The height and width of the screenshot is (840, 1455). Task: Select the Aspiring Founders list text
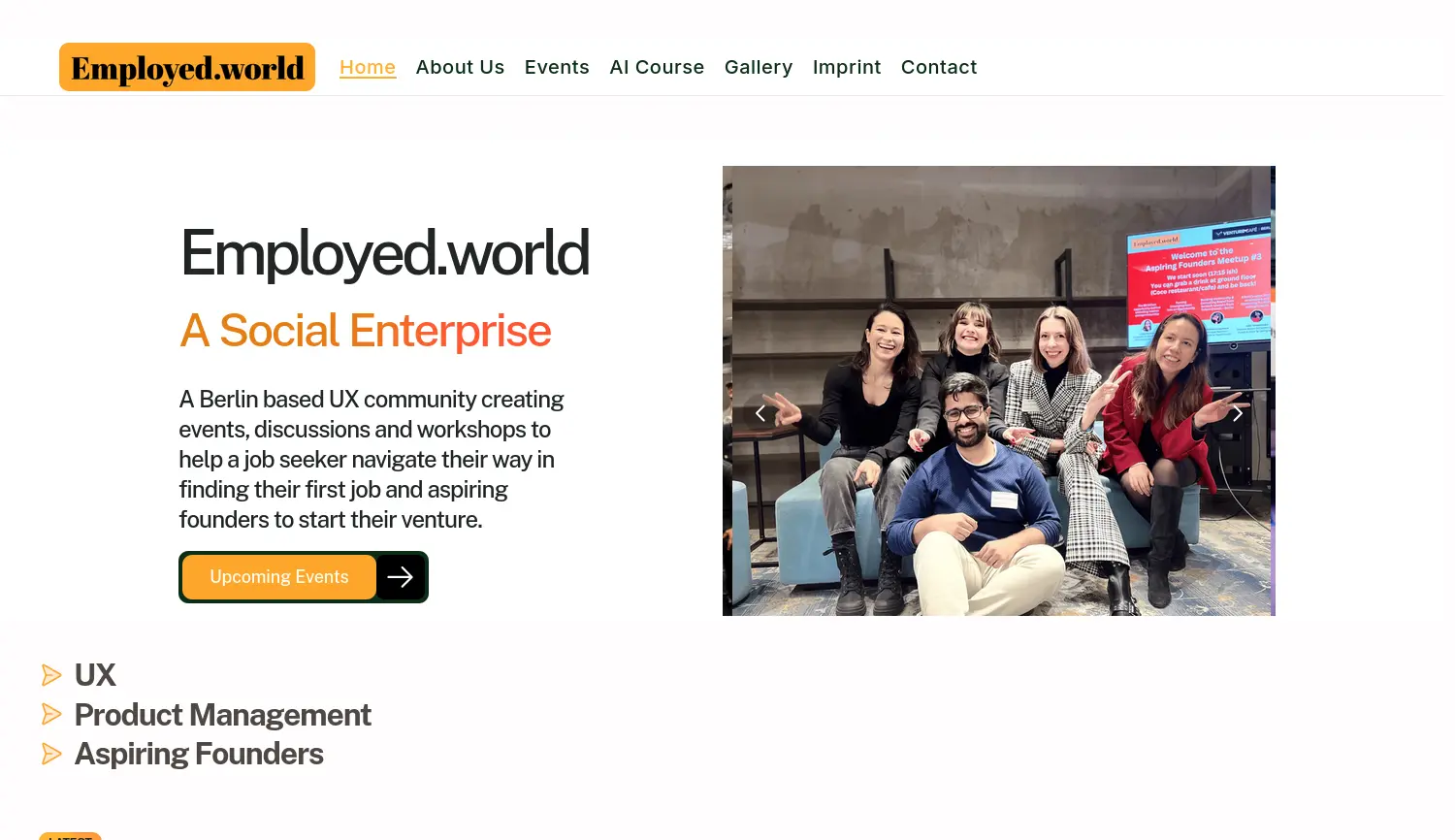[199, 754]
